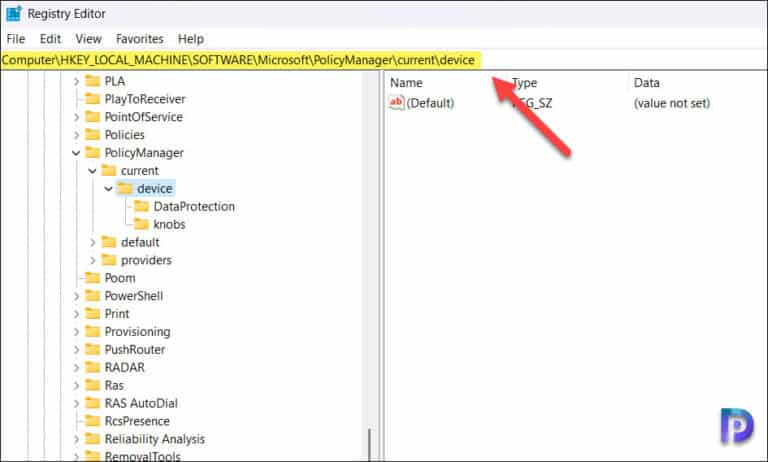
Task: Expand the PushRouter key
Action: (76, 350)
